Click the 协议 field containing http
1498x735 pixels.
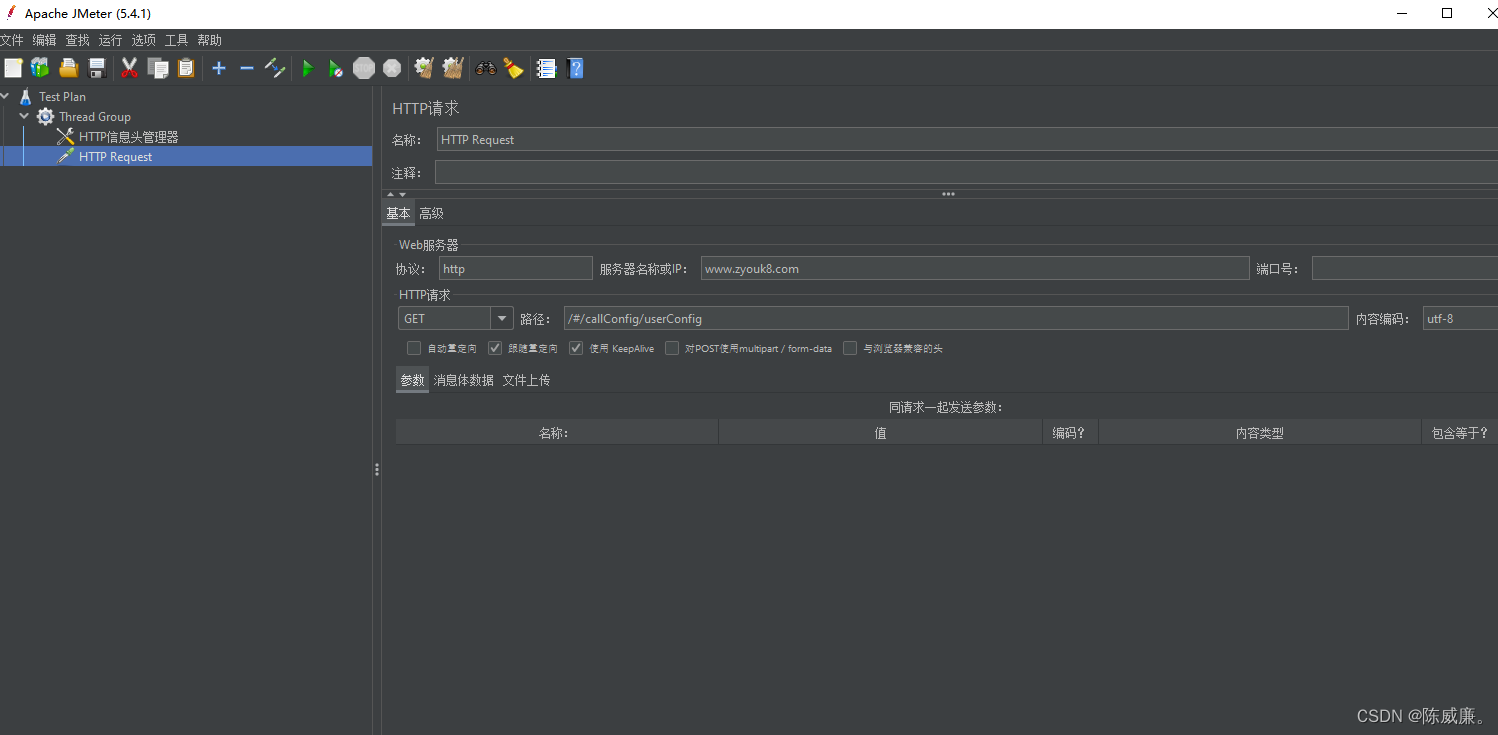(516, 268)
